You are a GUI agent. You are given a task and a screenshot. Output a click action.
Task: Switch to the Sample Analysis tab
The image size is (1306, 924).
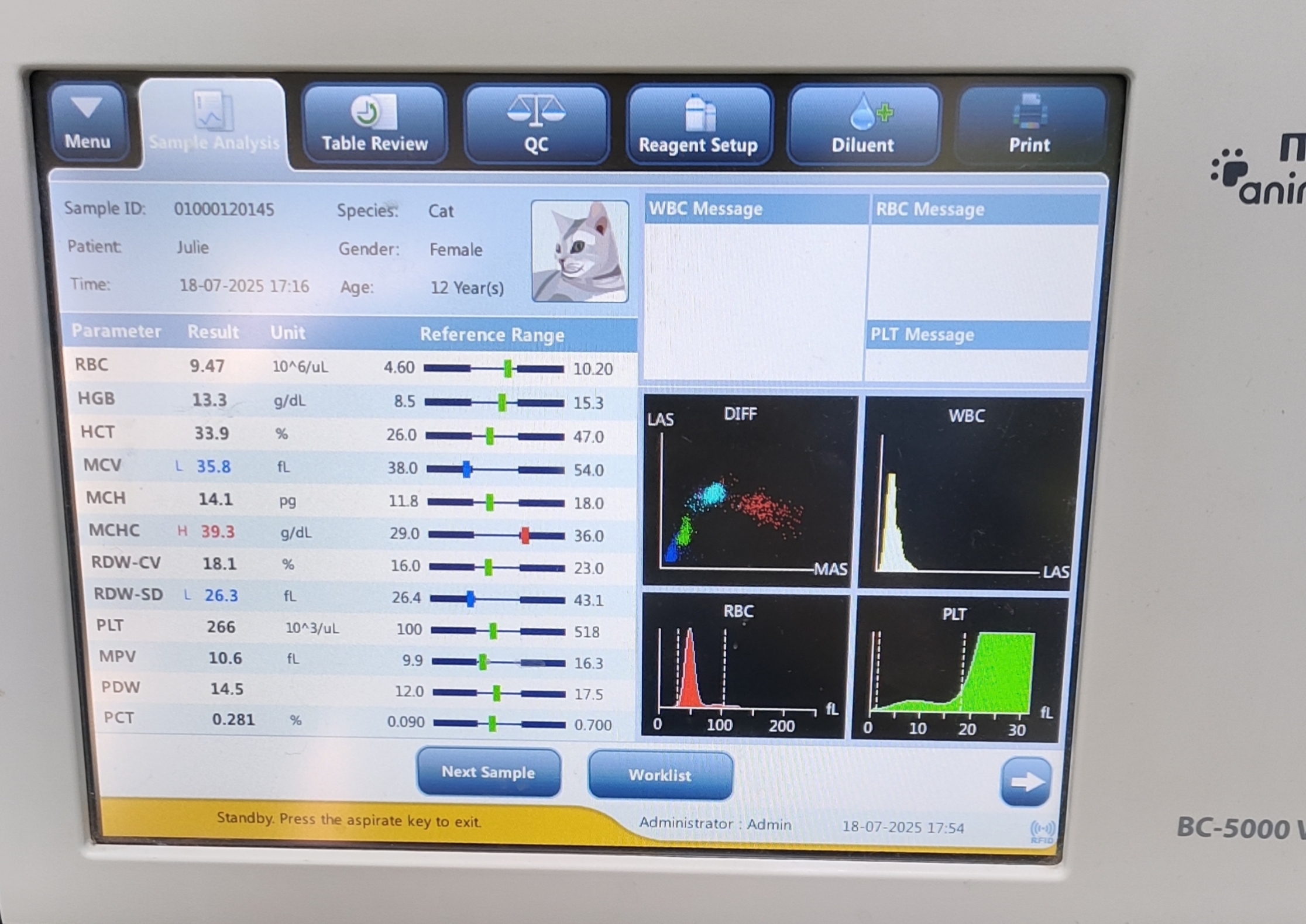[213, 125]
